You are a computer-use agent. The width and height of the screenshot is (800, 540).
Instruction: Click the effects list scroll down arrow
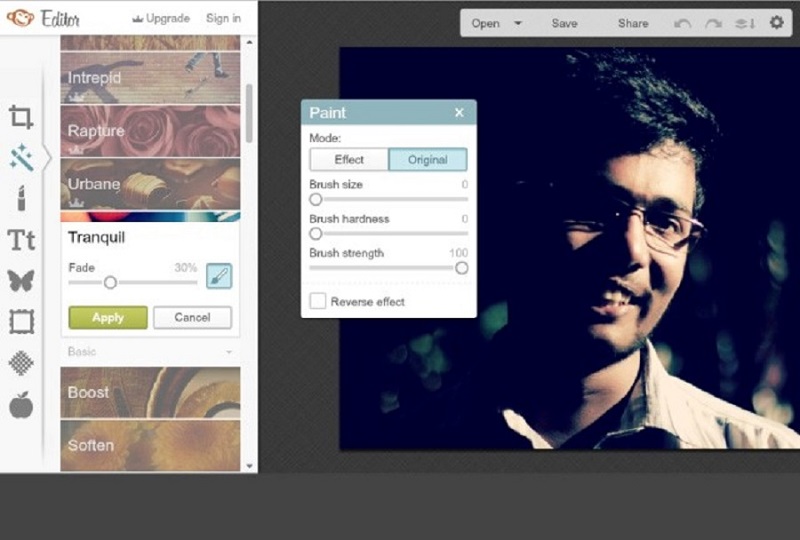249,466
